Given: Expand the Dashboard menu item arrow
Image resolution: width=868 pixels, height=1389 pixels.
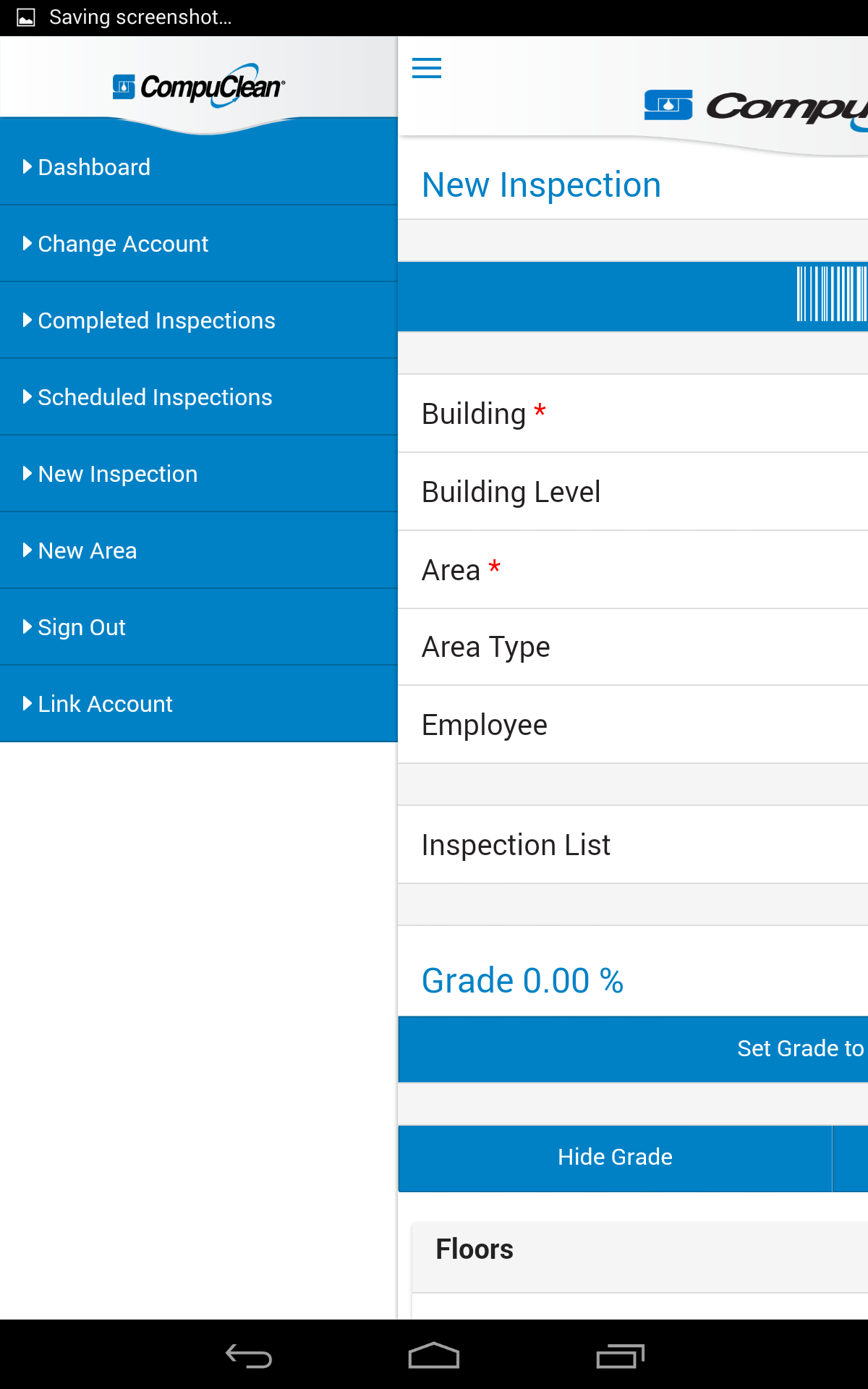Looking at the screenshot, I should (x=27, y=166).
